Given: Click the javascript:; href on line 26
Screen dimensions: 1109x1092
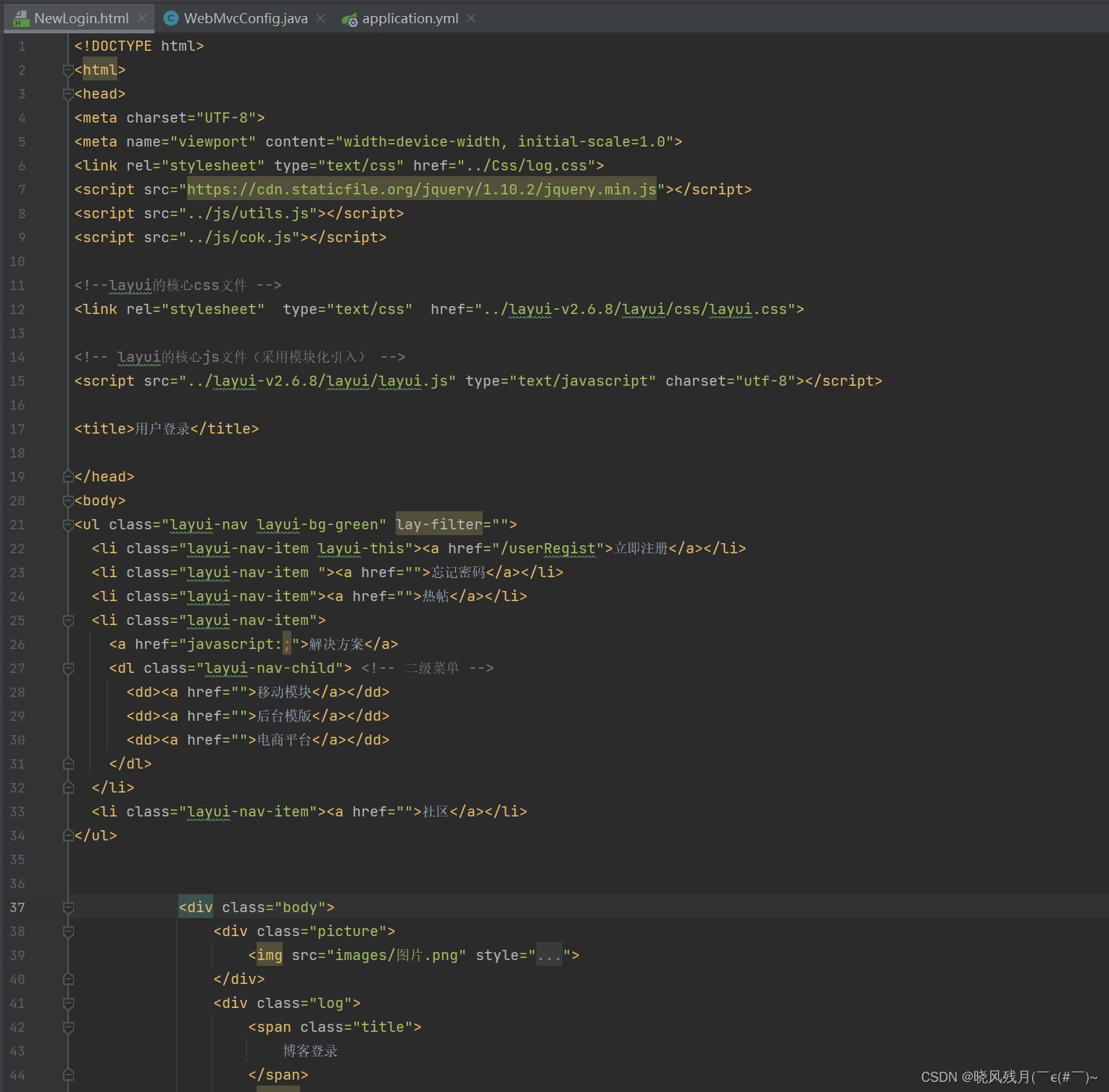Looking at the screenshot, I should 239,644.
